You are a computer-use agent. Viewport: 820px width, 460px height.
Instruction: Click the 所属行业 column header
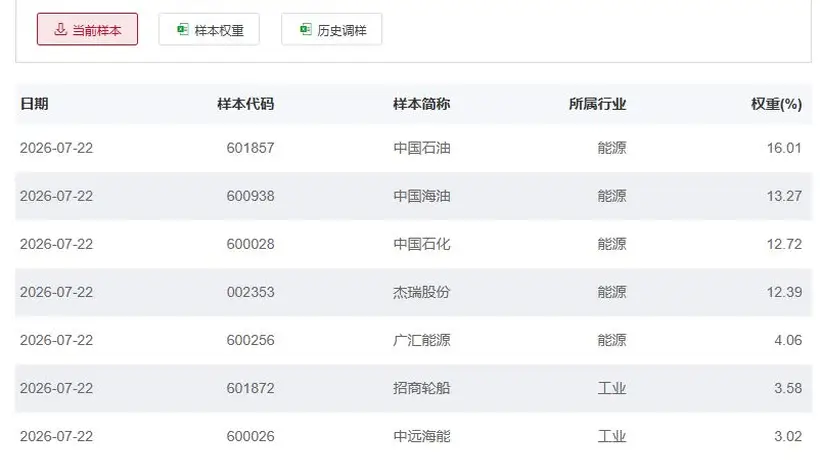[x=597, y=104]
